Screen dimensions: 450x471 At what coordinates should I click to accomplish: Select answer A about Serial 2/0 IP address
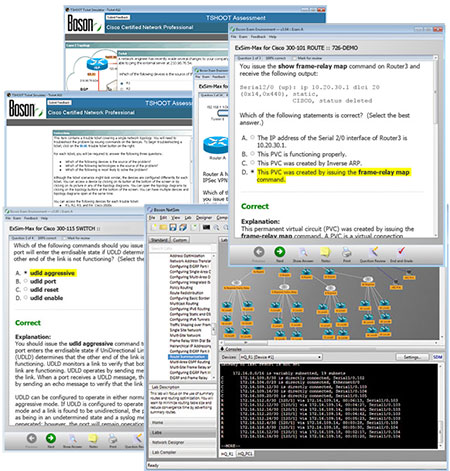pos(252,137)
